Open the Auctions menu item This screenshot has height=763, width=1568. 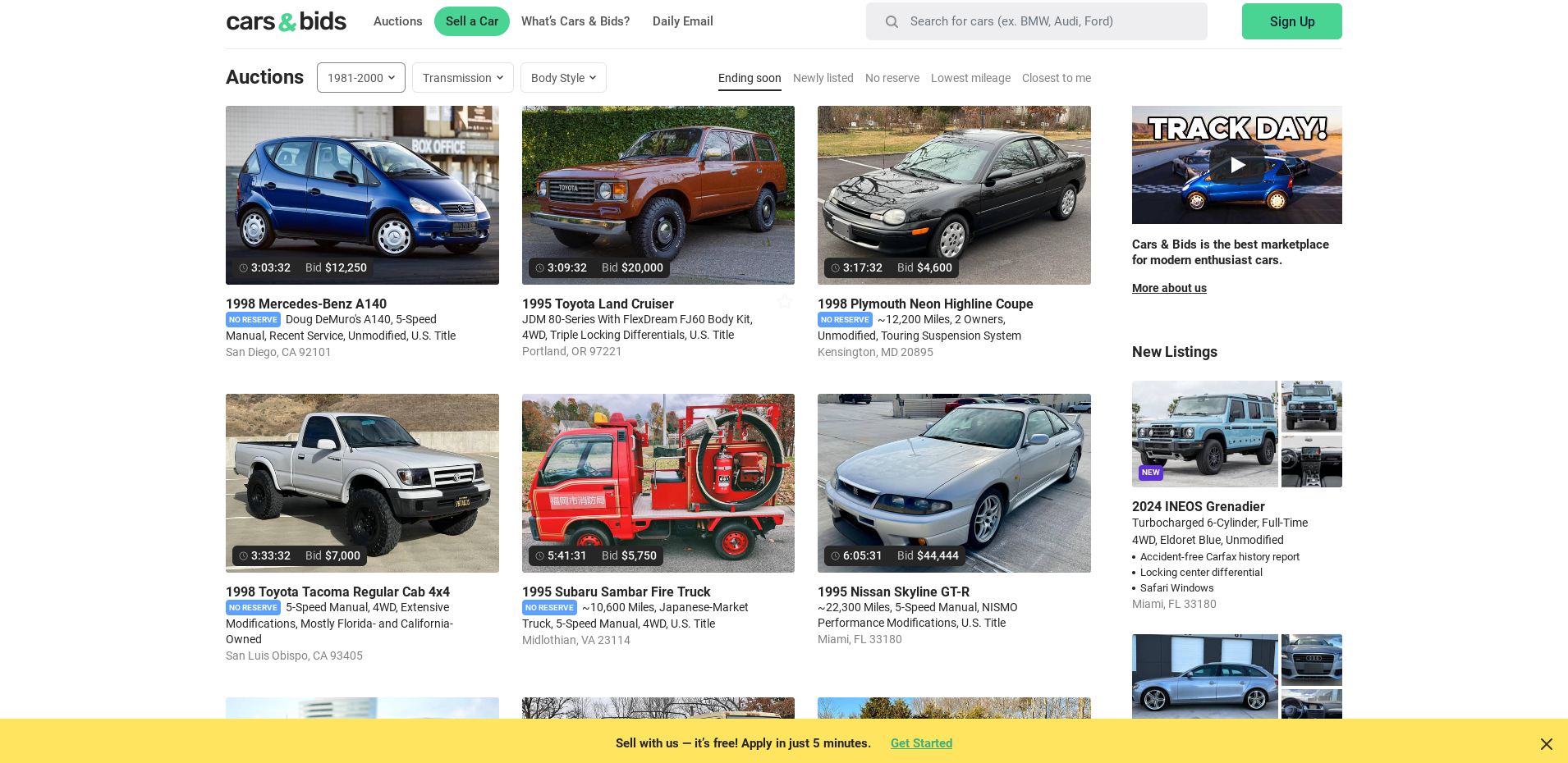tap(397, 21)
